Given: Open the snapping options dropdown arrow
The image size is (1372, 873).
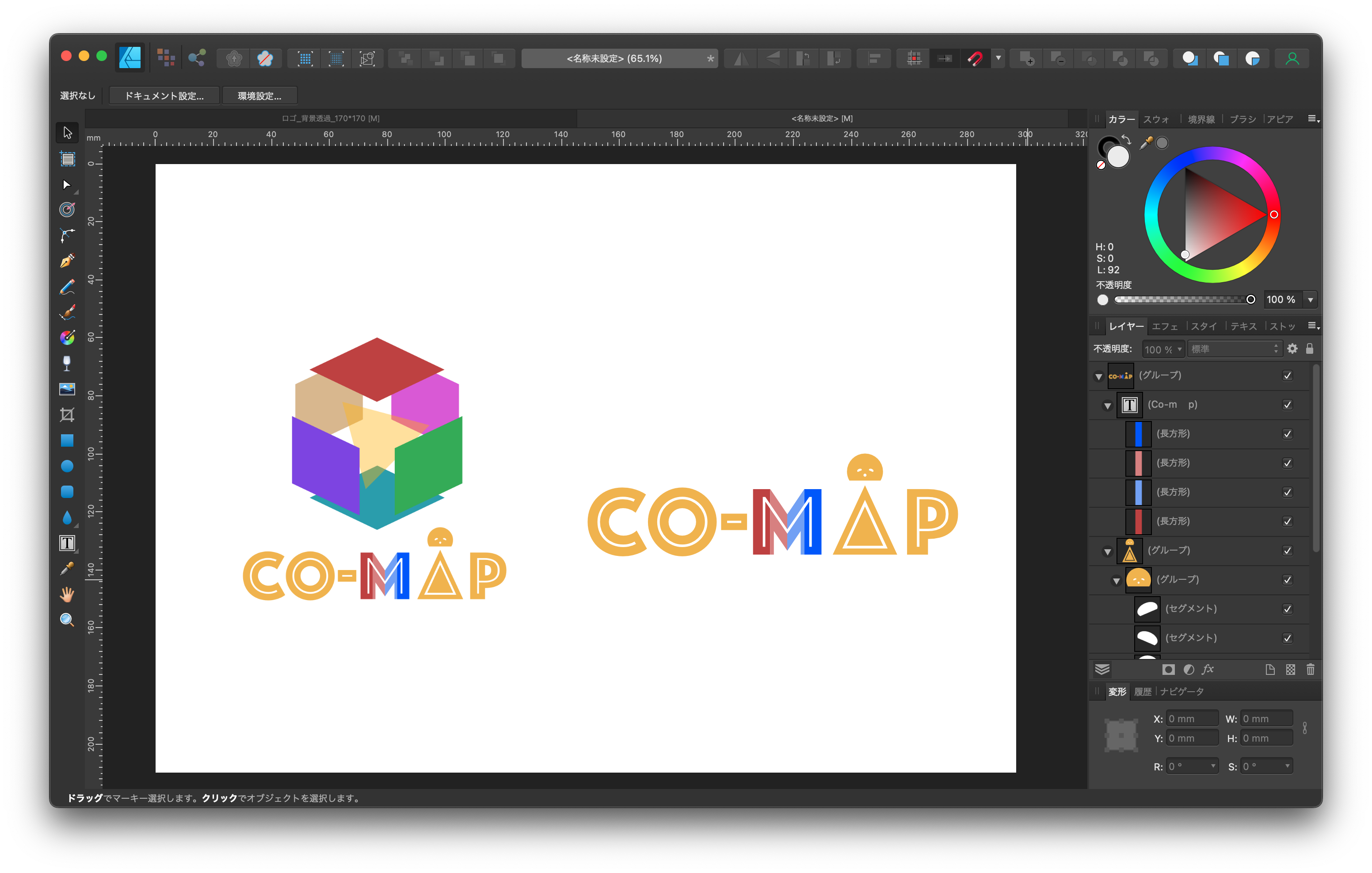Looking at the screenshot, I should click(x=998, y=58).
